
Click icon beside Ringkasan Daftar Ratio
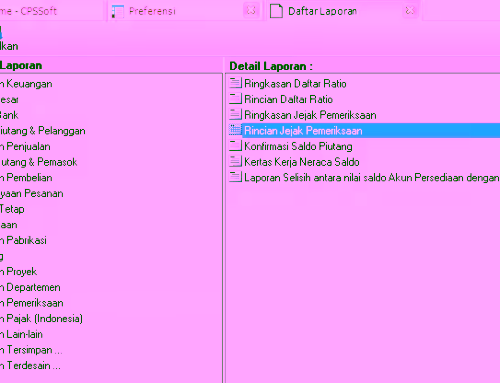point(235,83)
